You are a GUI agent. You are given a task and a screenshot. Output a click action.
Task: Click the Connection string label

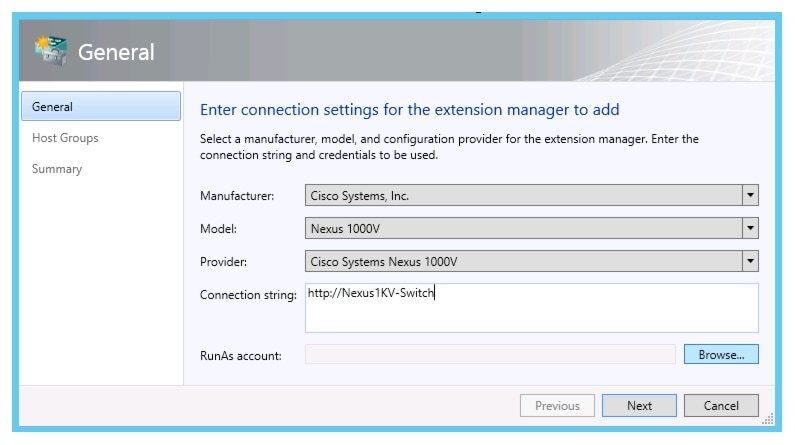tap(248, 295)
